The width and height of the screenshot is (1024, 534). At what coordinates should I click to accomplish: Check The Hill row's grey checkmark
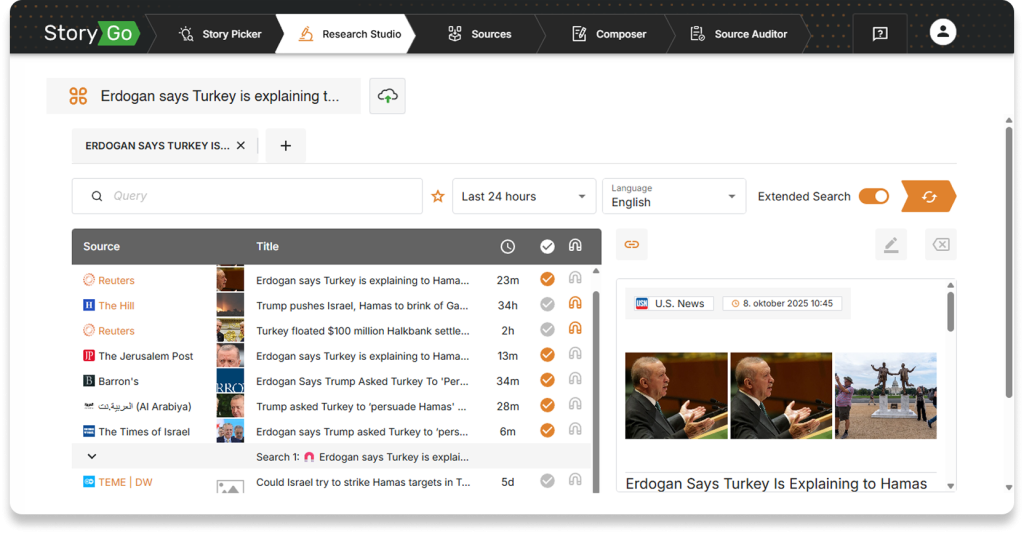(x=547, y=305)
